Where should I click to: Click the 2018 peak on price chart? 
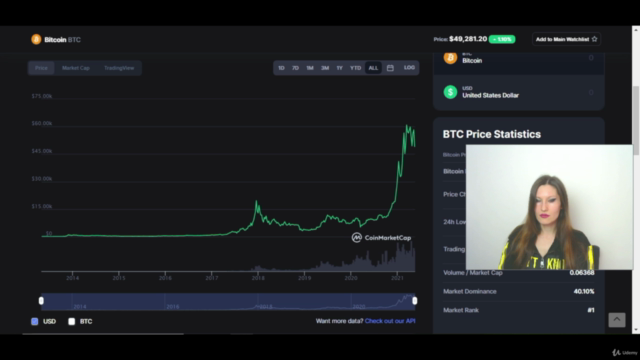[x=256, y=202]
